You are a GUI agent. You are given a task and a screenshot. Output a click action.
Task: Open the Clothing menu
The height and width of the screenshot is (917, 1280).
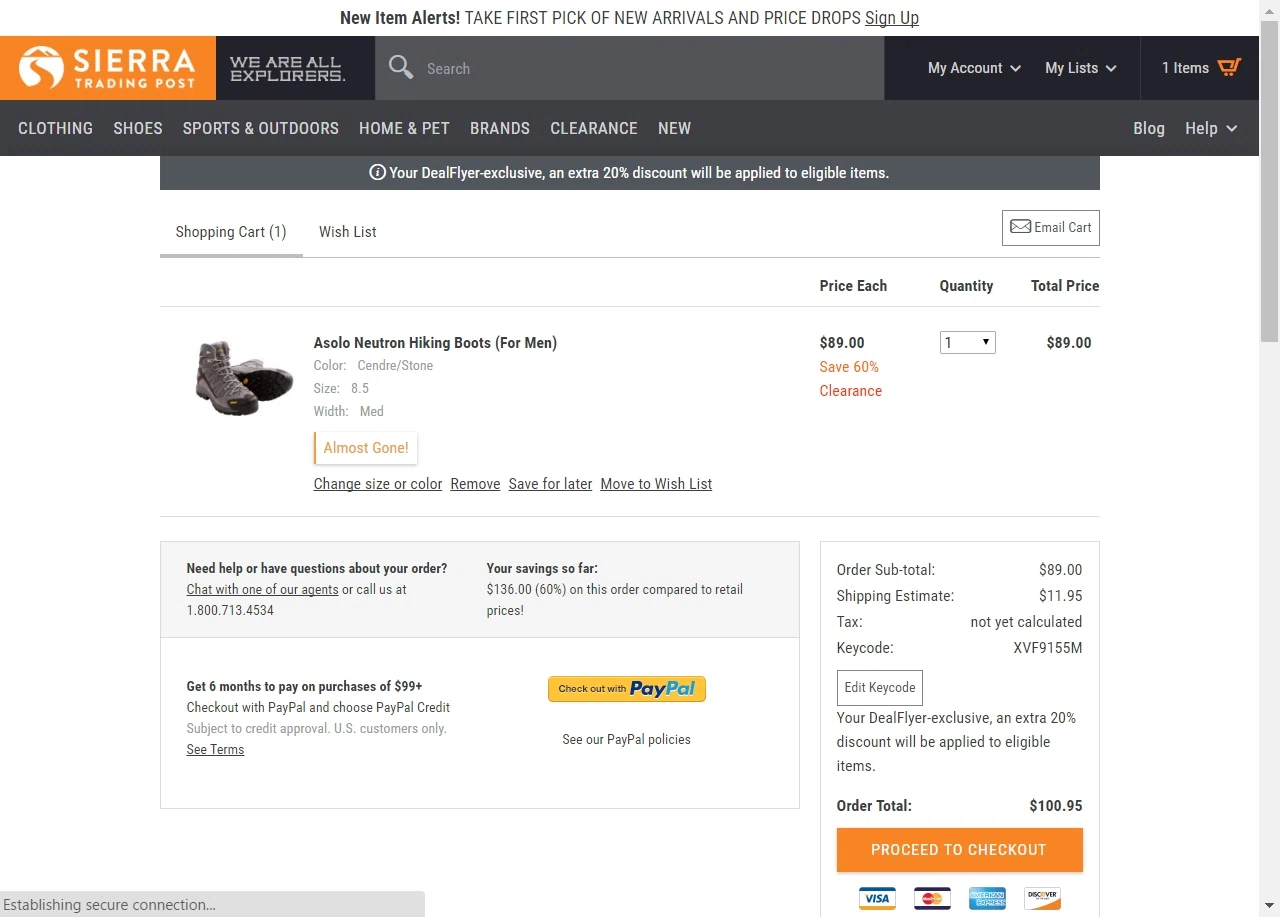tap(55, 128)
